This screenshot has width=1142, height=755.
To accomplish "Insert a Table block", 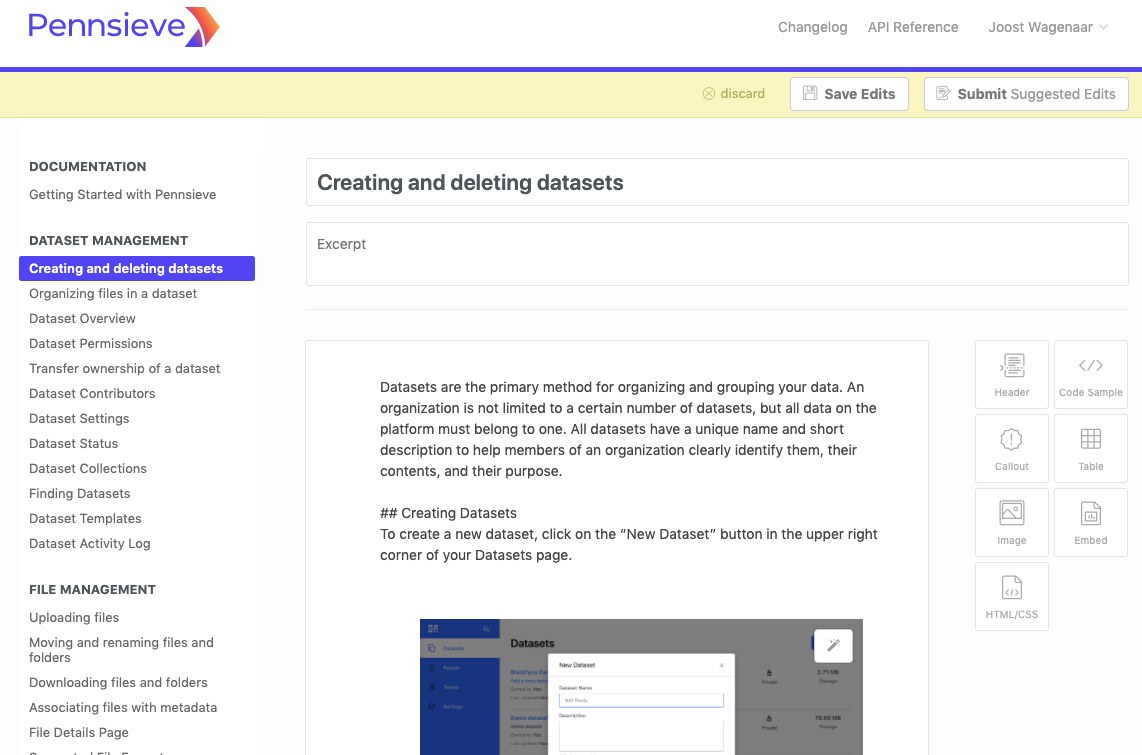I will (x=1090, y=448).
